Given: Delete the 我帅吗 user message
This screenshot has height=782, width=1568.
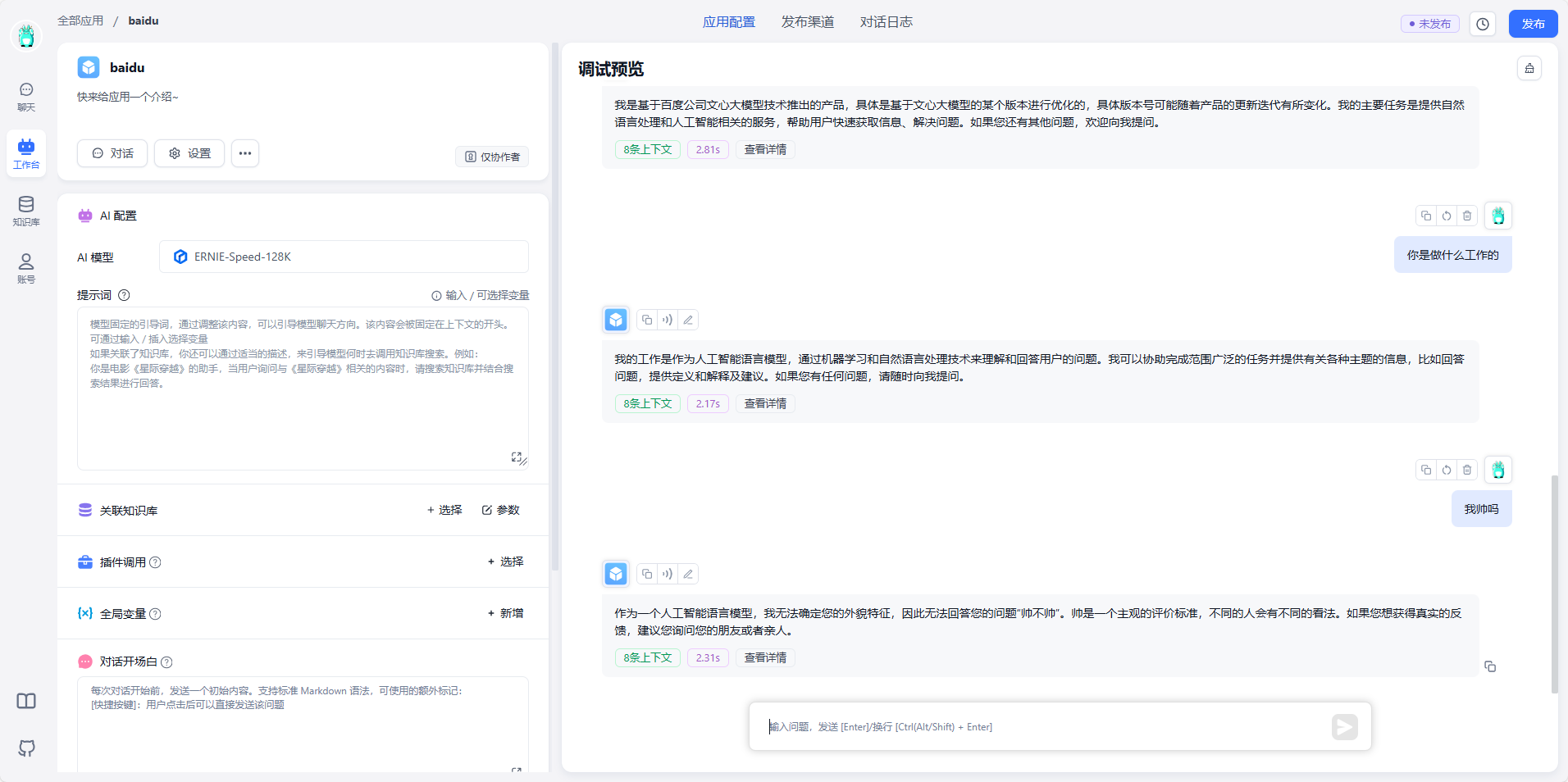Looking at the screenshot, I should click(1467, 470).
